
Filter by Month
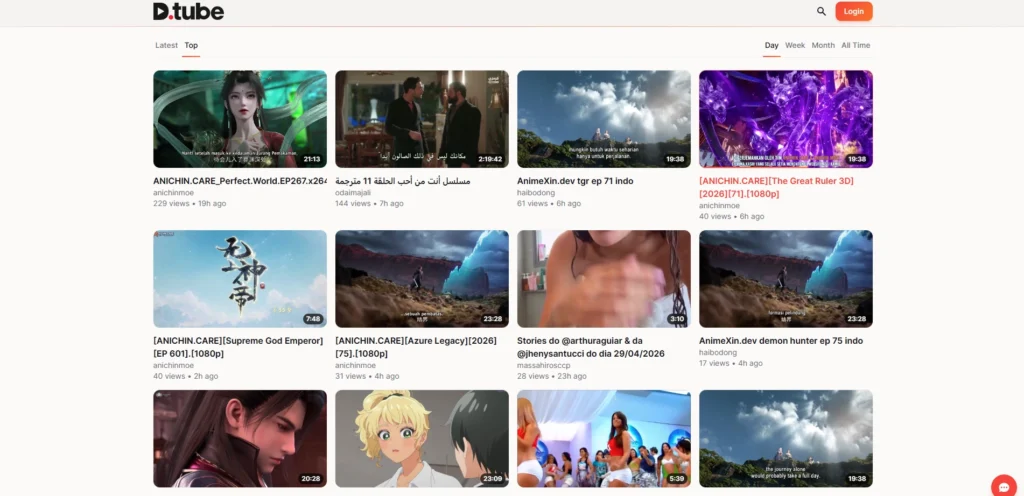pos(823,46)
